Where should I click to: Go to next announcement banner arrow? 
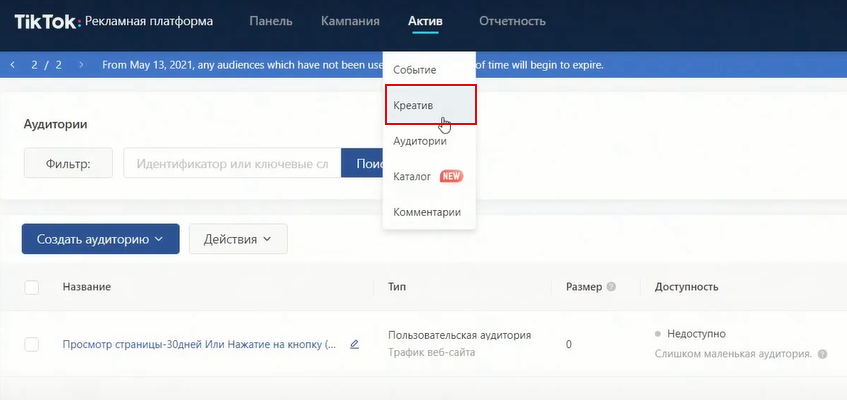(x=81, y=65)
